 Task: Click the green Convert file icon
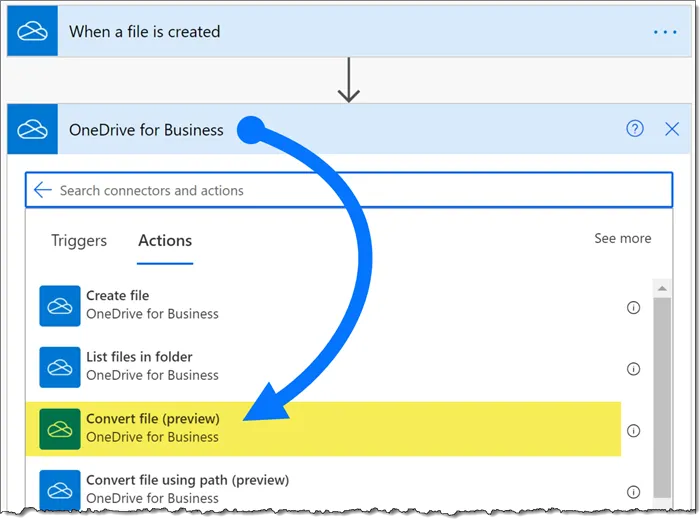[59, 429]
